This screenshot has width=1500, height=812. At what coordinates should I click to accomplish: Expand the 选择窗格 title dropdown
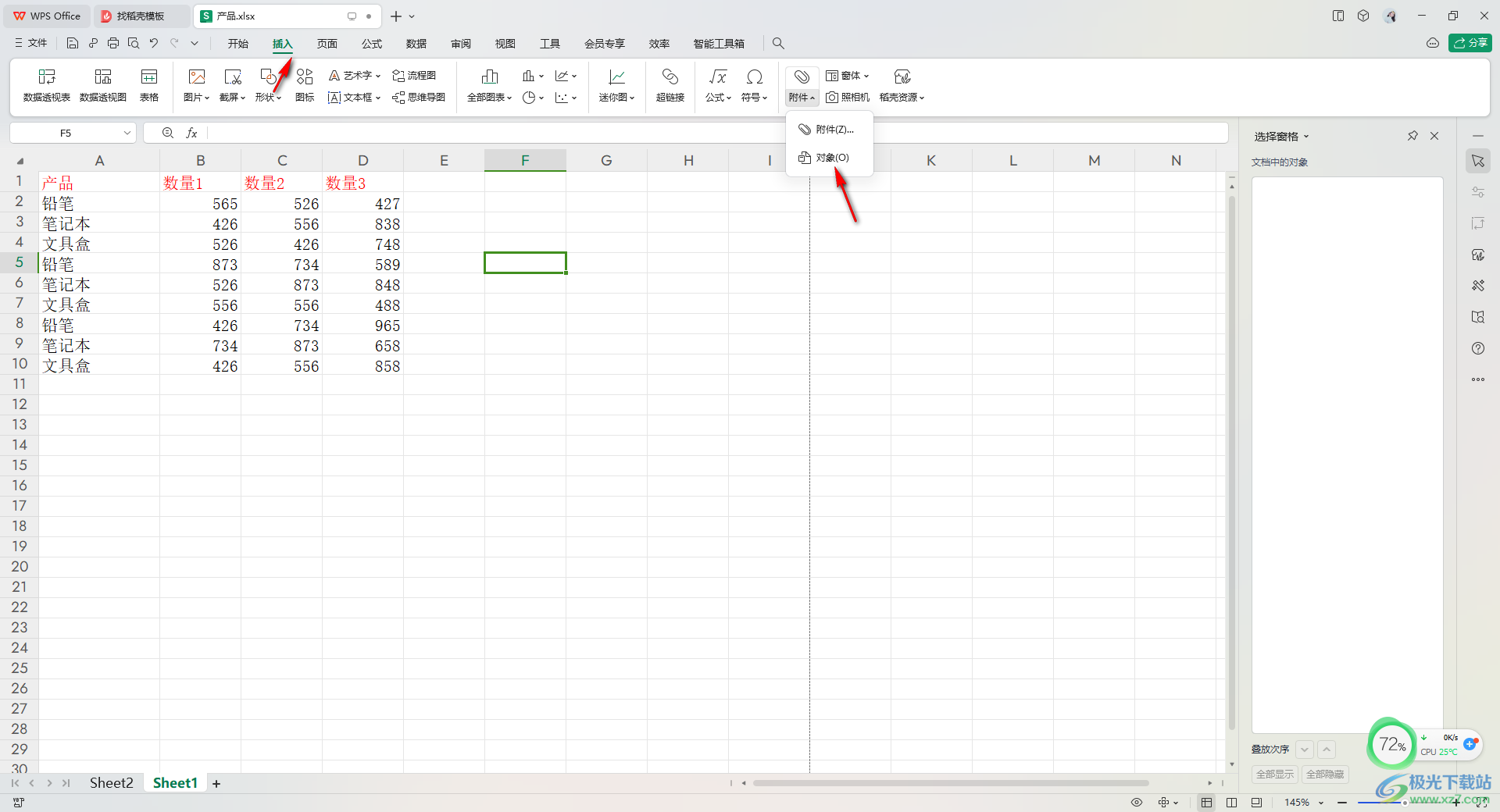1306,137
